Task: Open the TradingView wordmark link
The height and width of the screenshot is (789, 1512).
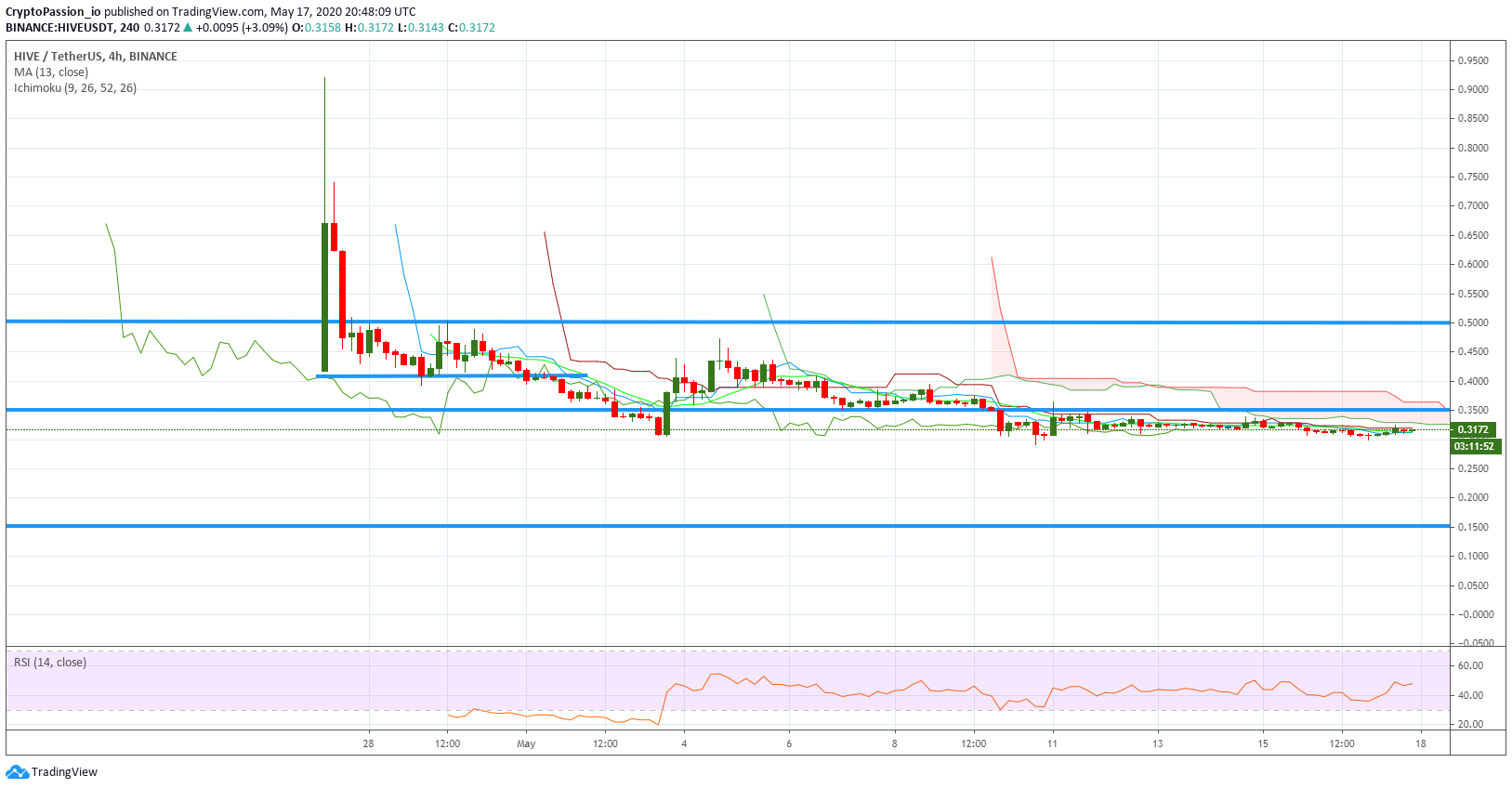Action: pyautogui.click(x=64, y=772)
